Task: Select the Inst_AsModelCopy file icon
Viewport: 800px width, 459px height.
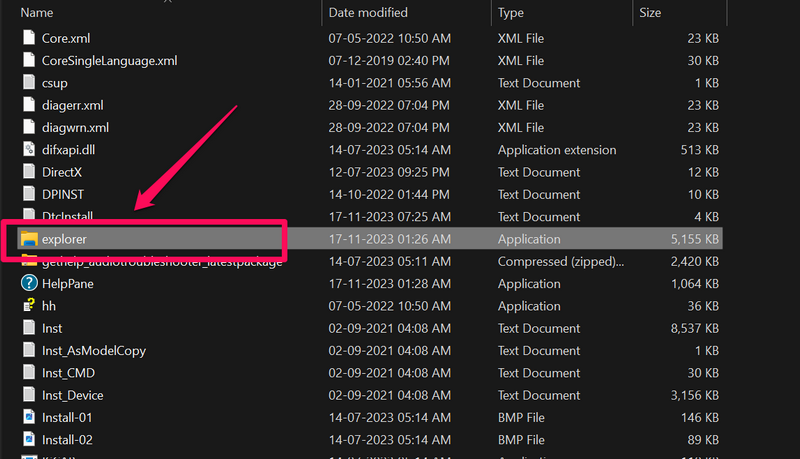Action: [x=29, y=350]
